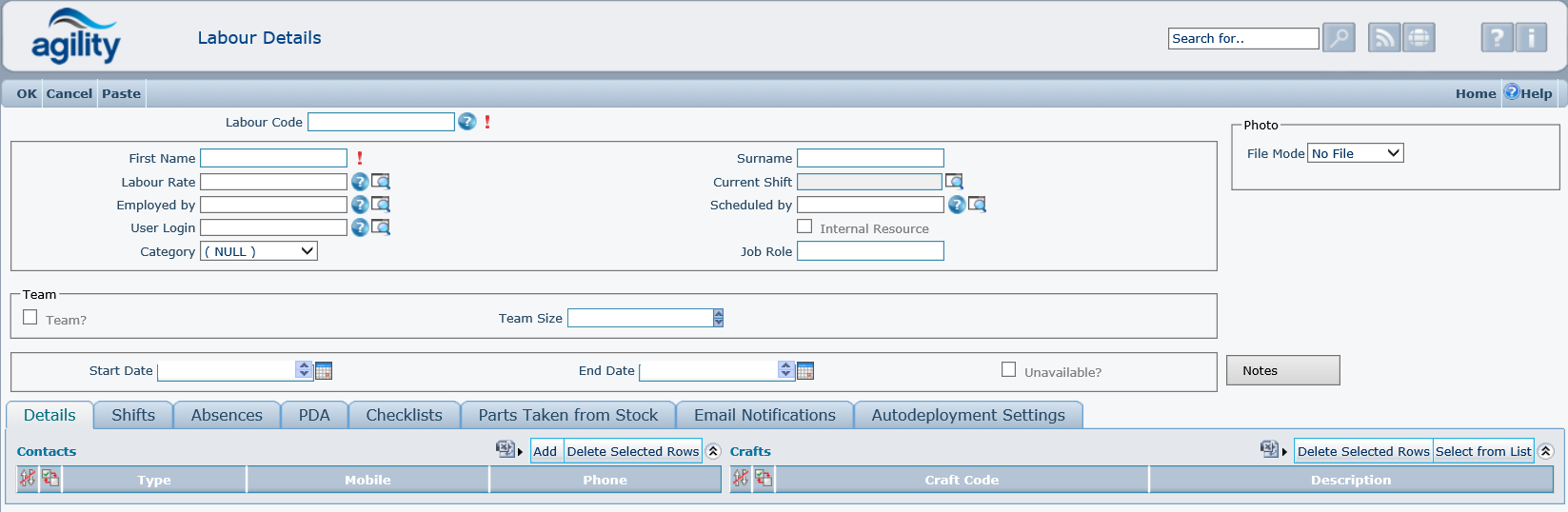Open Labour Rate lookup search icon
Image resolution: width=1568 pixels, height=512 pixels.
tap(381, 182)
